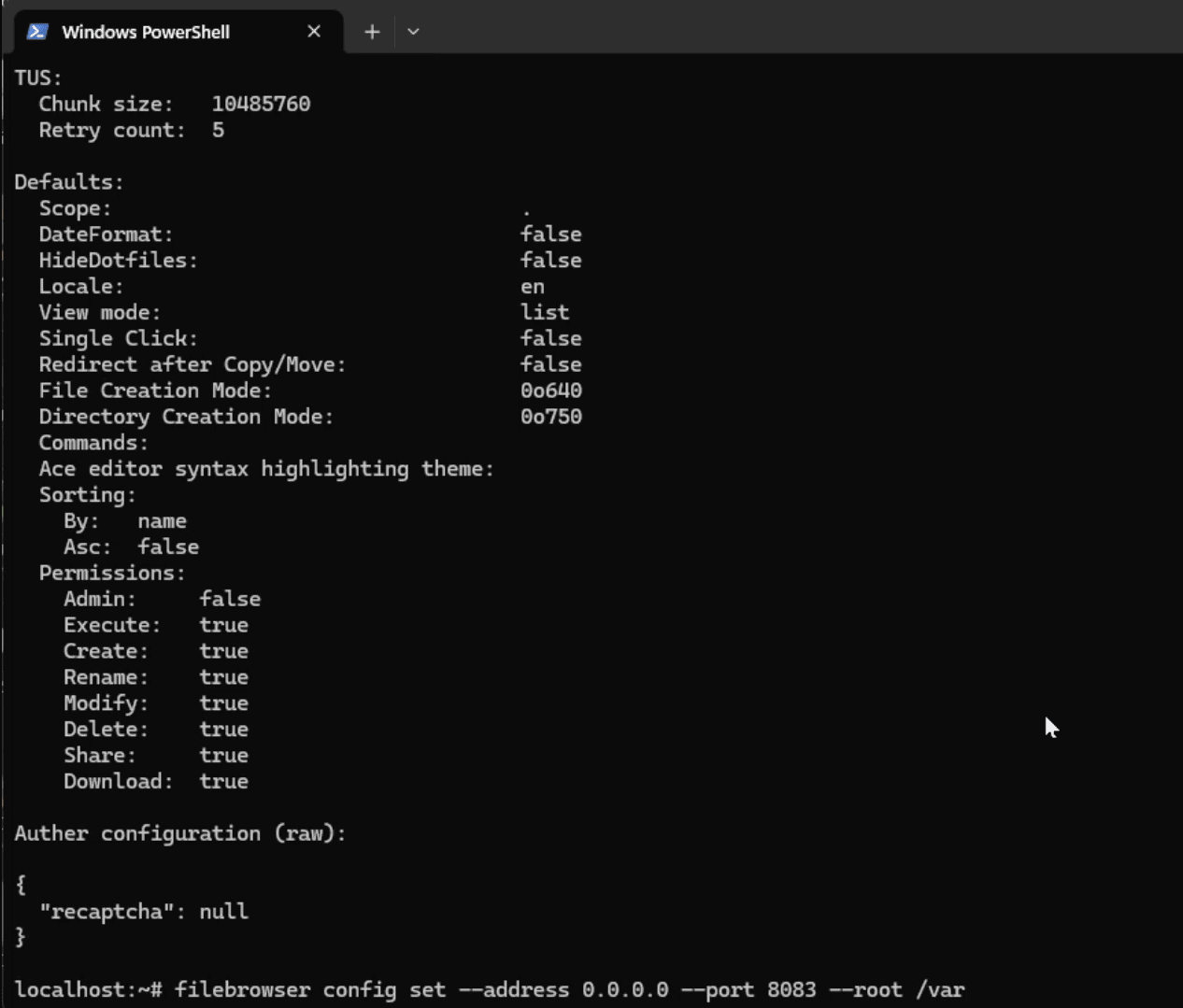1183x1008 pixels.
Task: Open a new tab with plus button
Action: pyautogui.click(x=372, y=32)
